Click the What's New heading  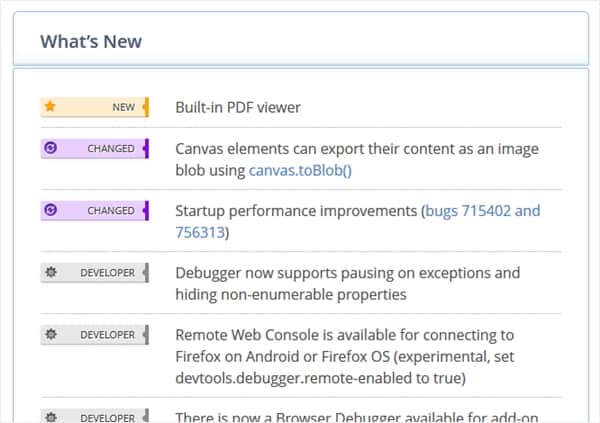point(91,41)
